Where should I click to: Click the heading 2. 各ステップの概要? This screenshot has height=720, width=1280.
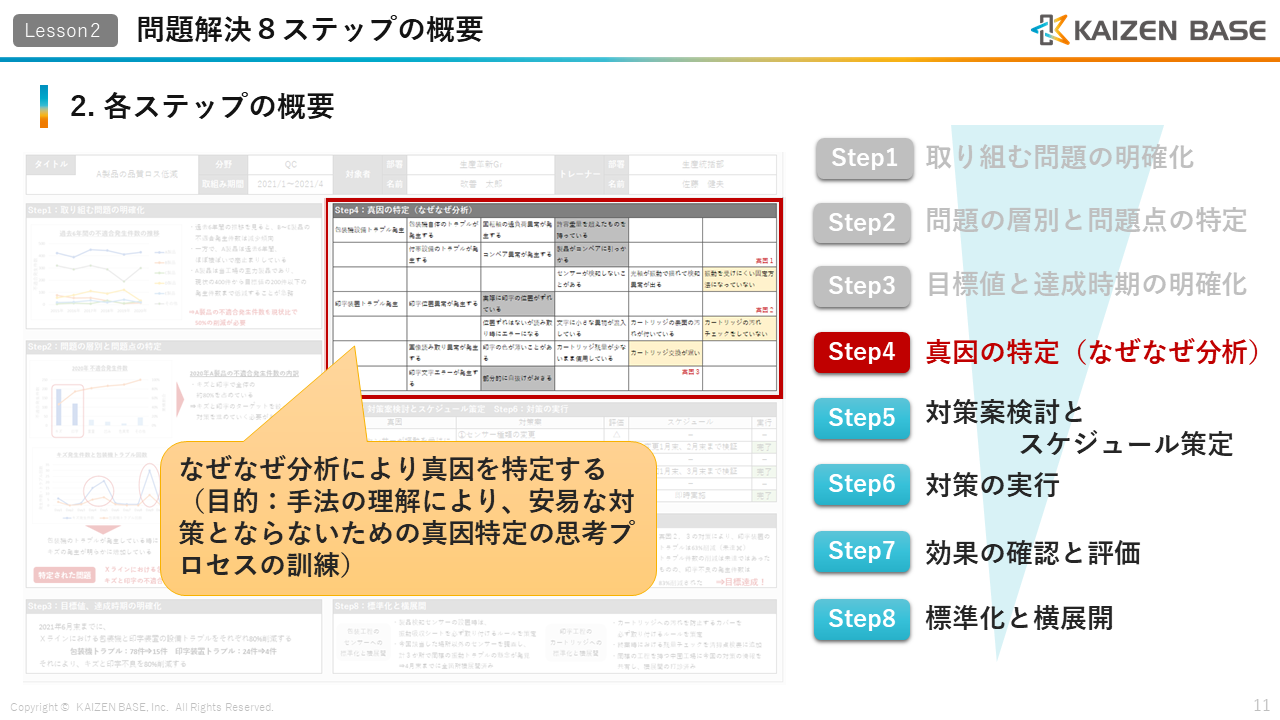[202, 106]
